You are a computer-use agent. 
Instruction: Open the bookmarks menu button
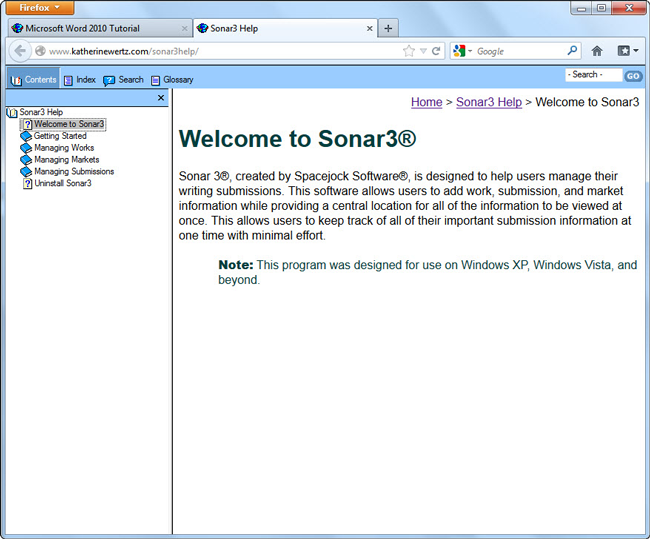[x=628, y=51]
